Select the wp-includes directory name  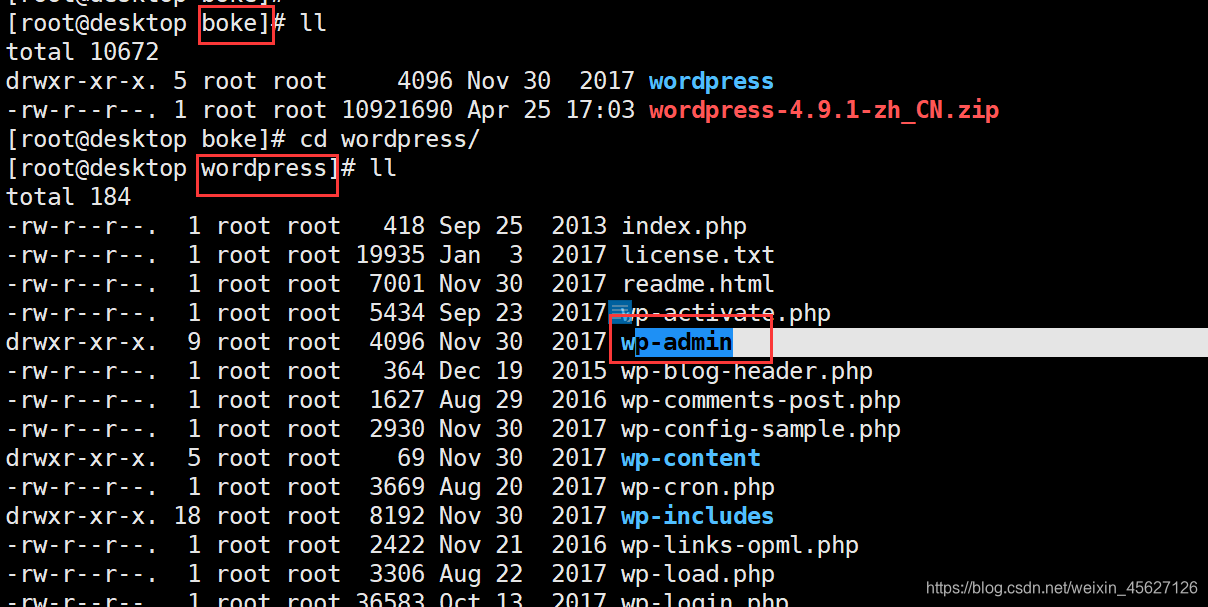(698, 516)
